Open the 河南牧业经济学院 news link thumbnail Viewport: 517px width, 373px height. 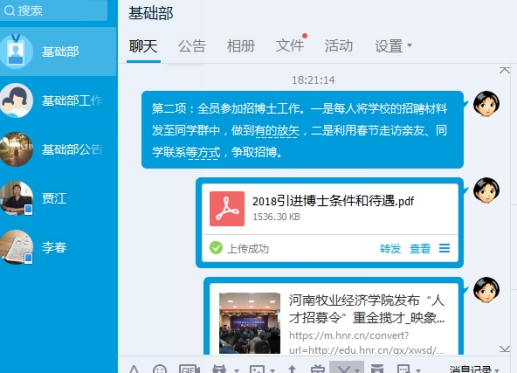(x=249, y=323)
